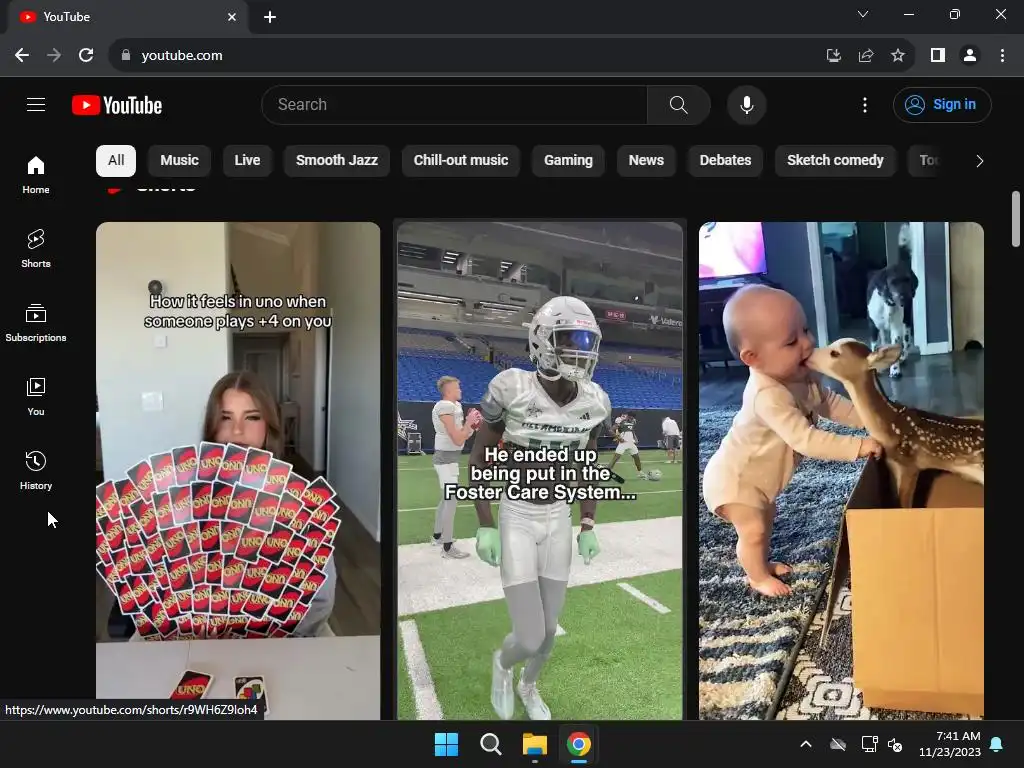The height and width of the screenshot is (768, 1024).
Task: Click Chrome icon in taskbar
Action: [579, 744]
